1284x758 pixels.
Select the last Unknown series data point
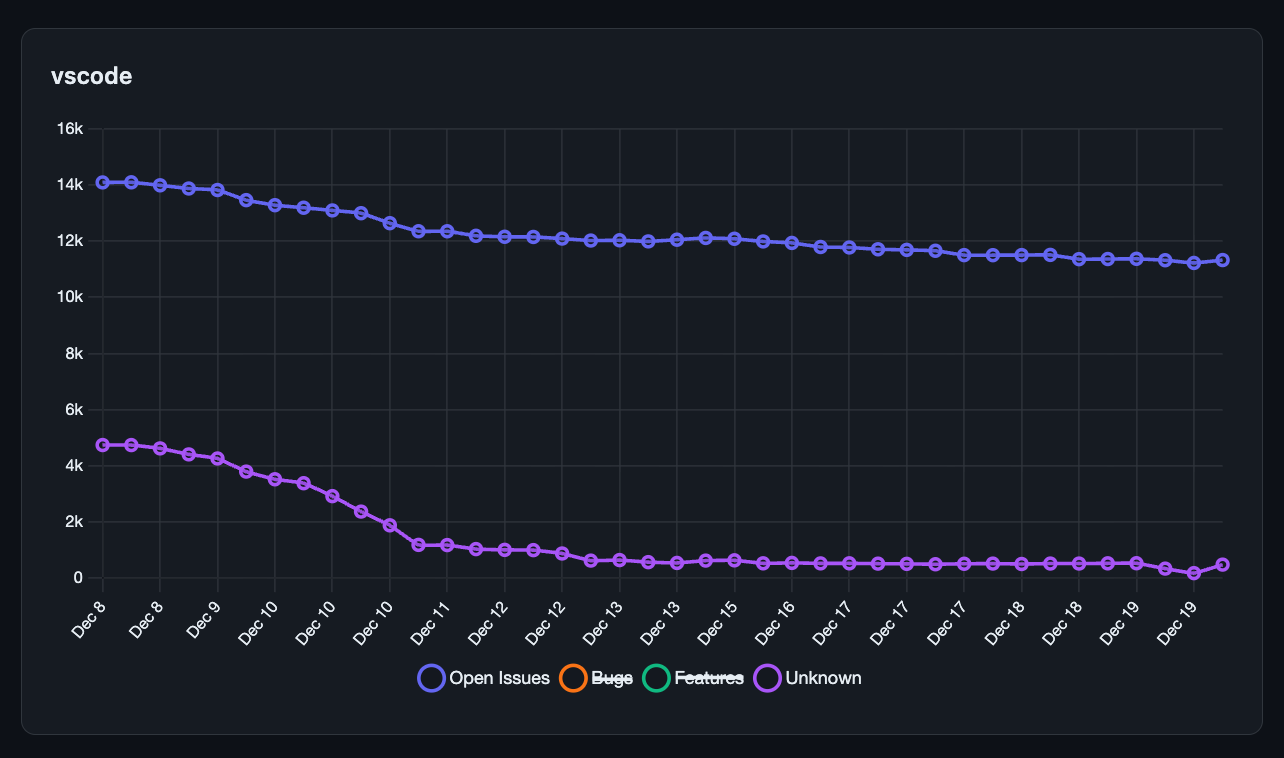(1222, 565)
